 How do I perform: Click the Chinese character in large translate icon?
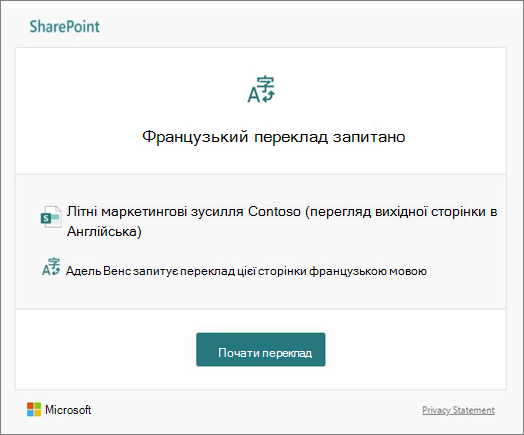267,84
